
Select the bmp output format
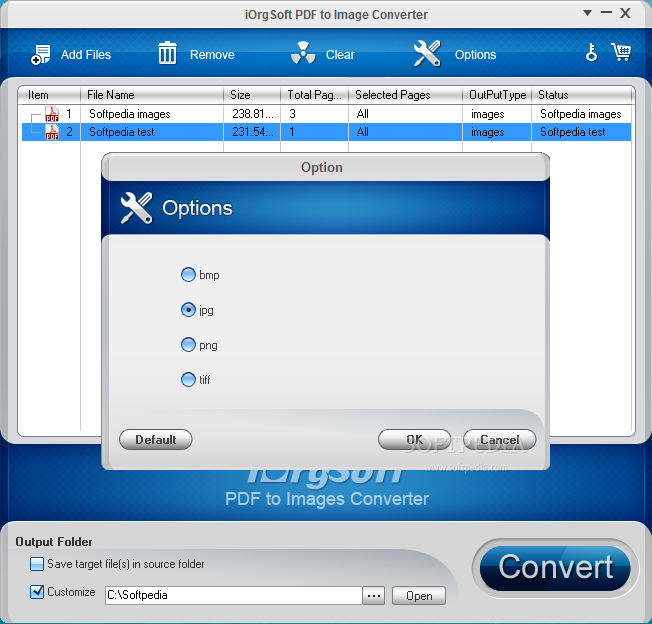pos(188,275)
